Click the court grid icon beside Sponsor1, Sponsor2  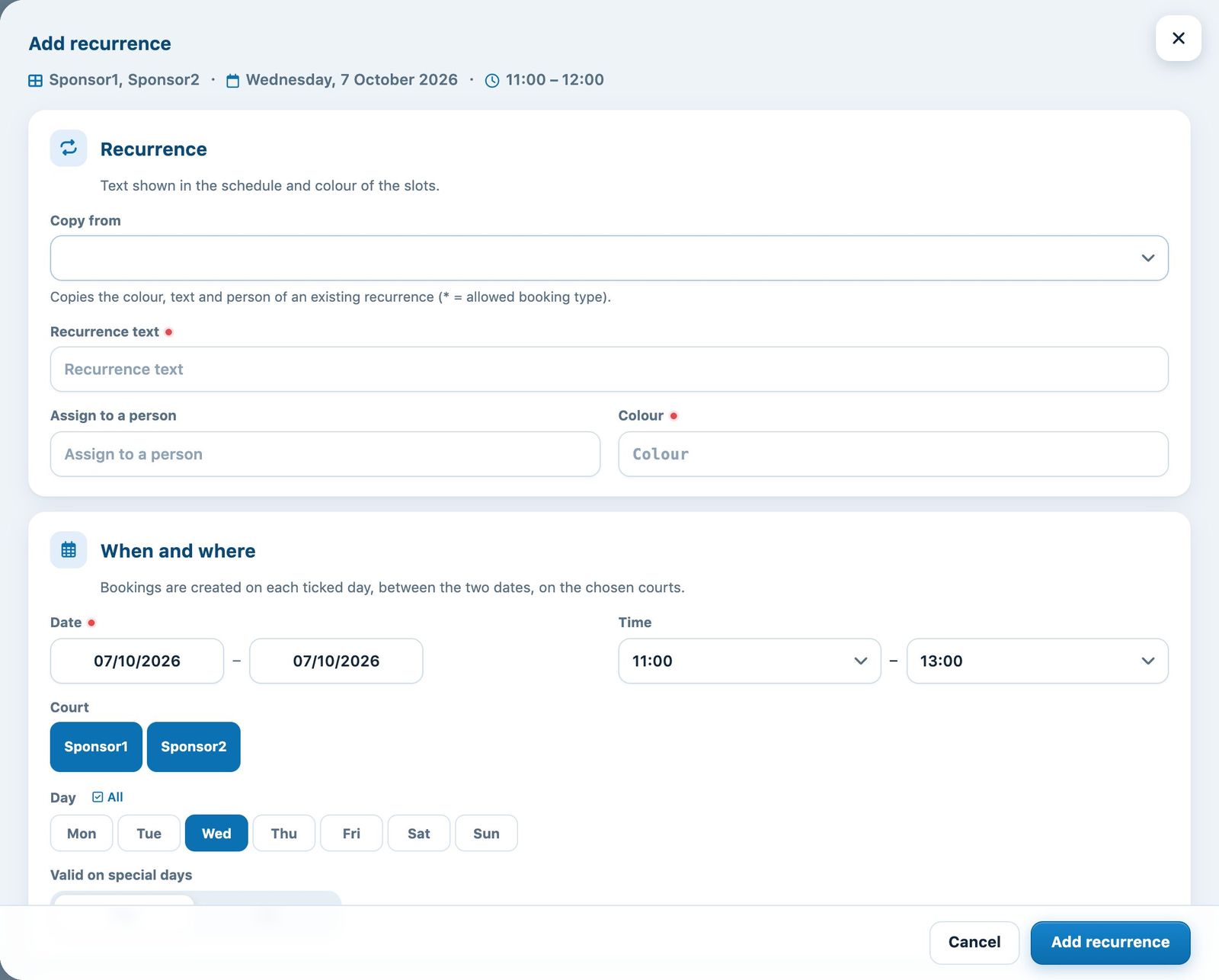35,81
